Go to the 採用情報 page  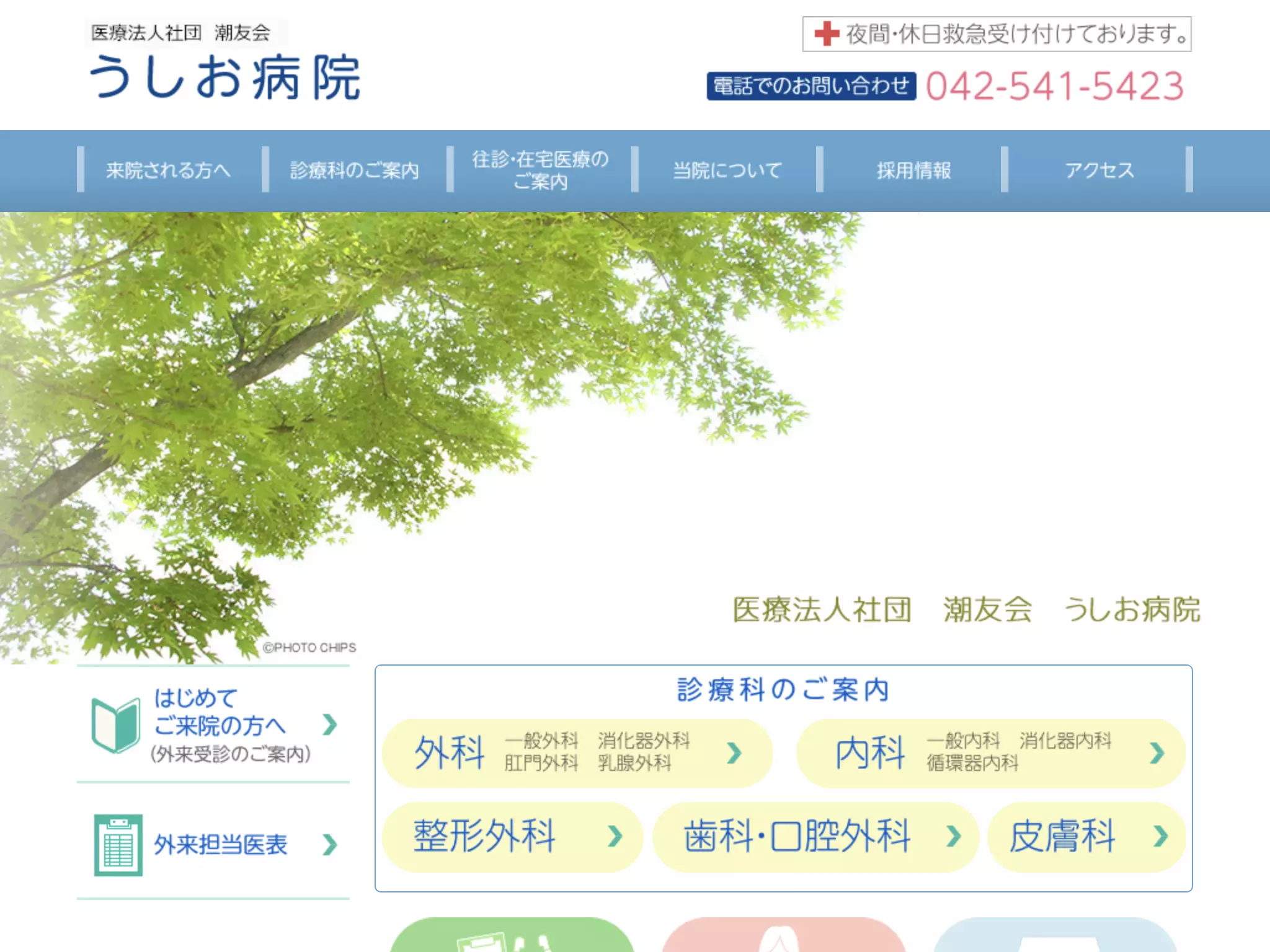pyautogui.click(x=913, y=170)
